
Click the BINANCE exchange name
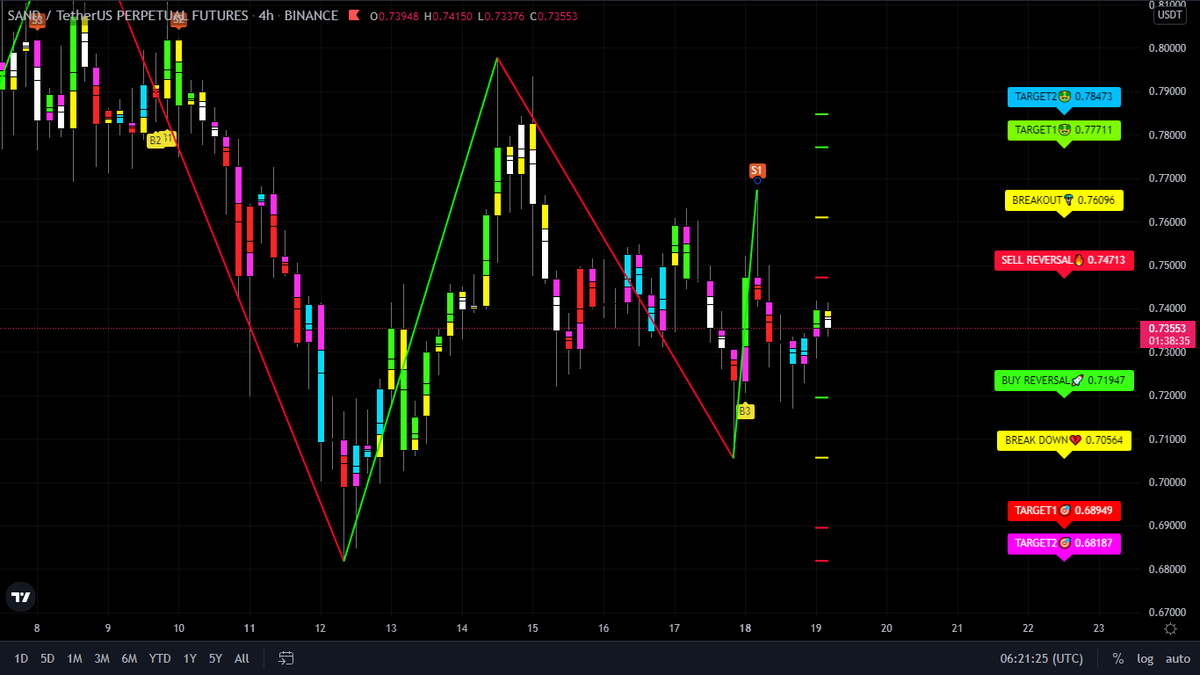pos(312,15)
